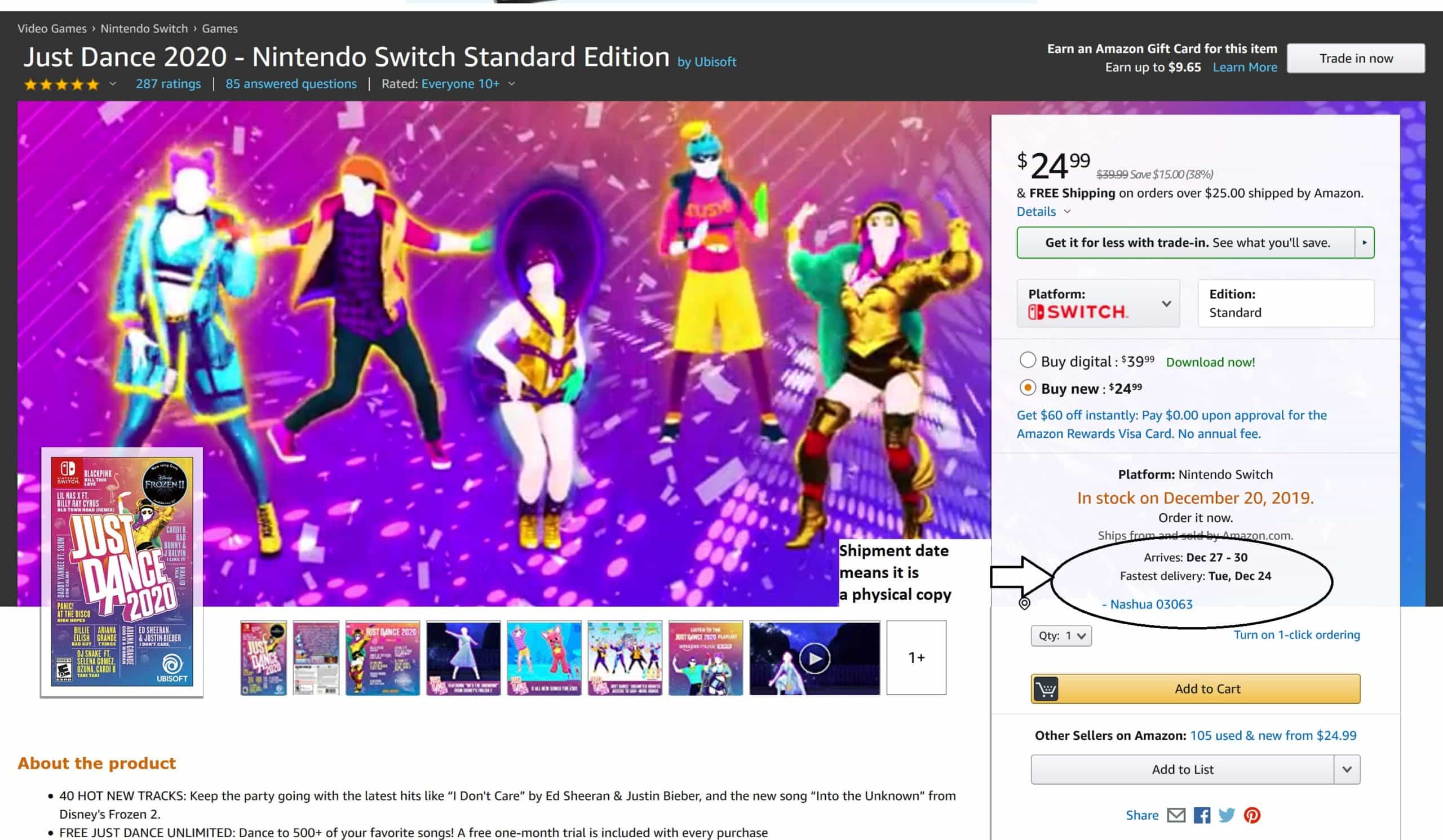Image resolution: width=1443 pixels, height=840 pixels.
Task: Open the Qty quantity dropdown
Action: (1061, 635)
